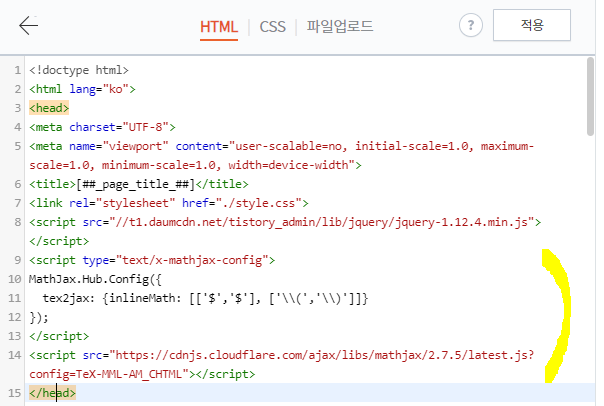The width and height of the screenshot is (604, 406).
Task: Click the </script> closing tag under line 8
Action: (x=59, y=241)
